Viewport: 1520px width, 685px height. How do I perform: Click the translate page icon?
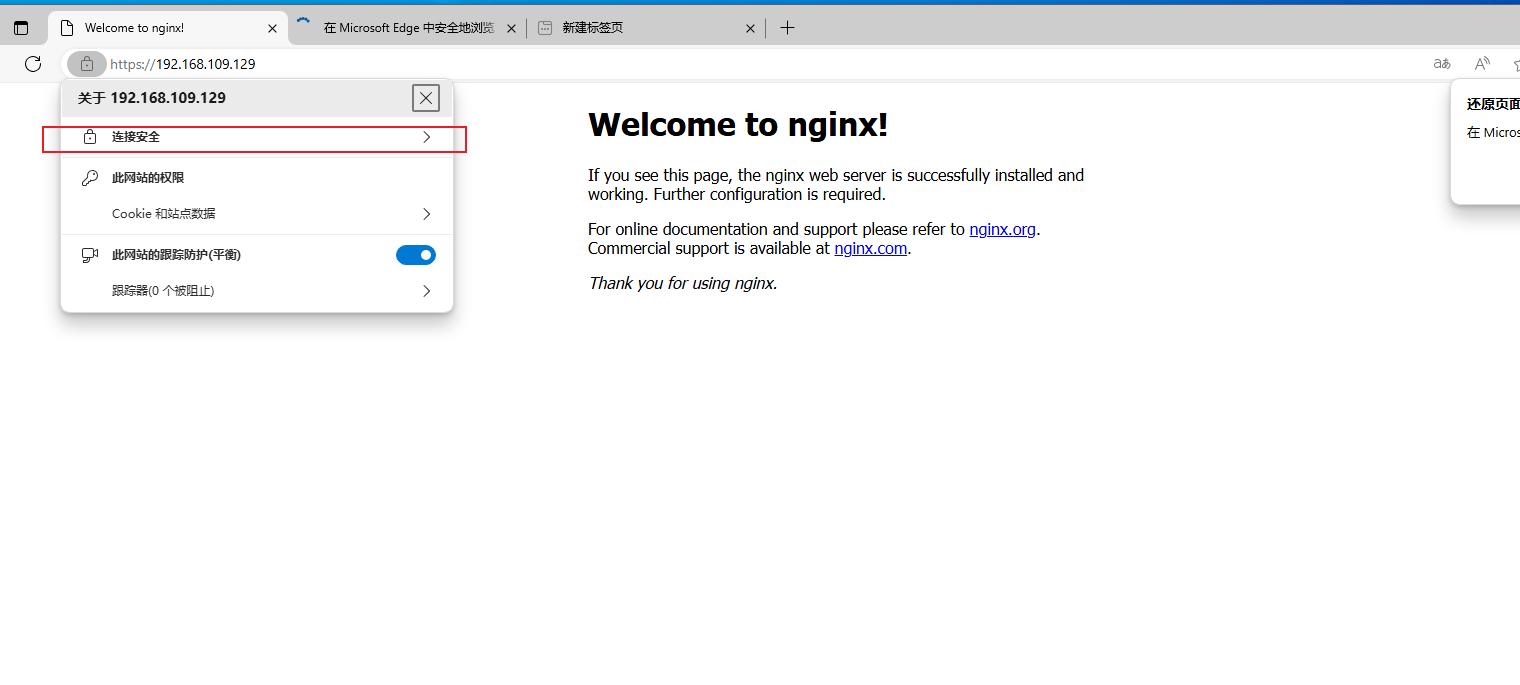1442,64
